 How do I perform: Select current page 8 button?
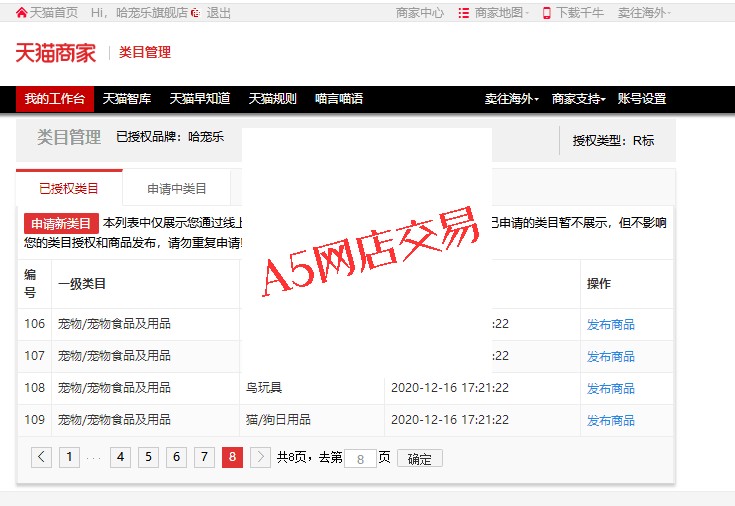[x=232, y=457]
